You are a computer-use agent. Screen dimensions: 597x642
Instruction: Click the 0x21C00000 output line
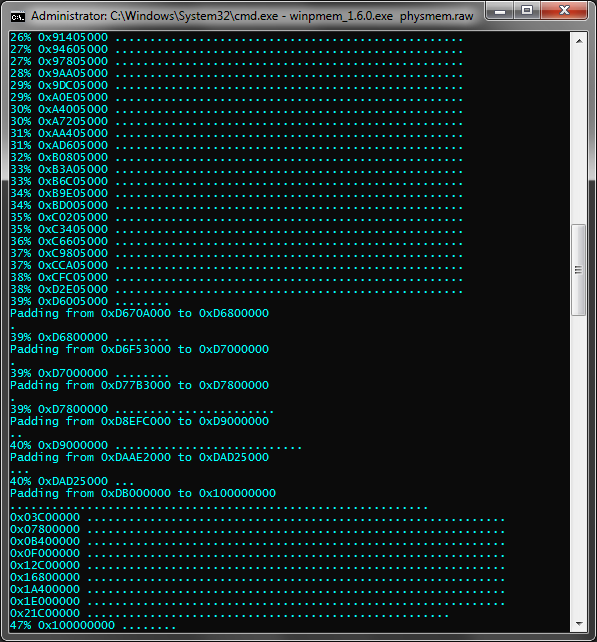[229, 613]
